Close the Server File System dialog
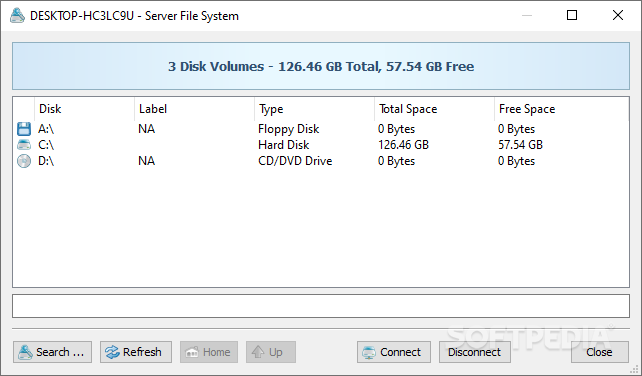Image resolution: width=642 pixels, height=376 pixels. (600, 352)
